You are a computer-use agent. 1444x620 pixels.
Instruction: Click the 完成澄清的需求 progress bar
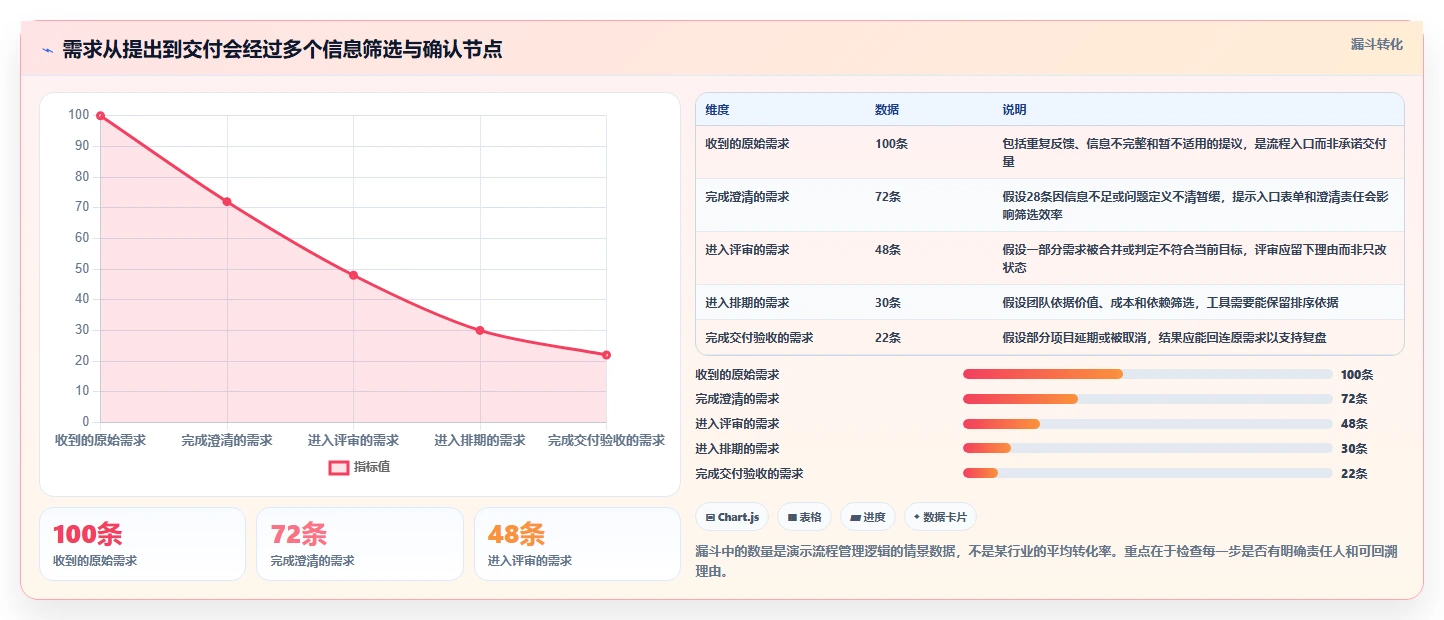point(1147,399)
